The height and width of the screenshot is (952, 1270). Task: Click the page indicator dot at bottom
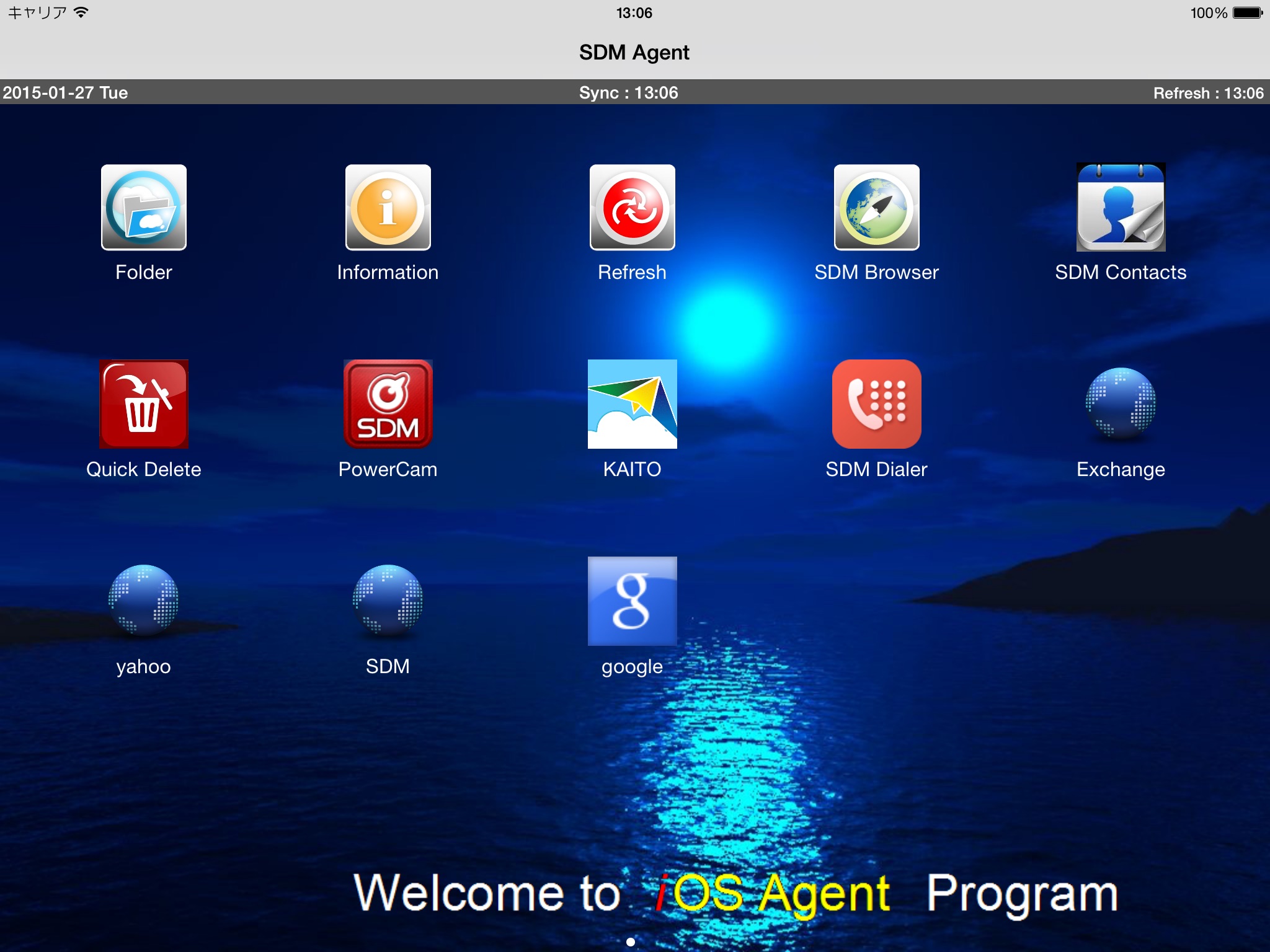[631, 942]
